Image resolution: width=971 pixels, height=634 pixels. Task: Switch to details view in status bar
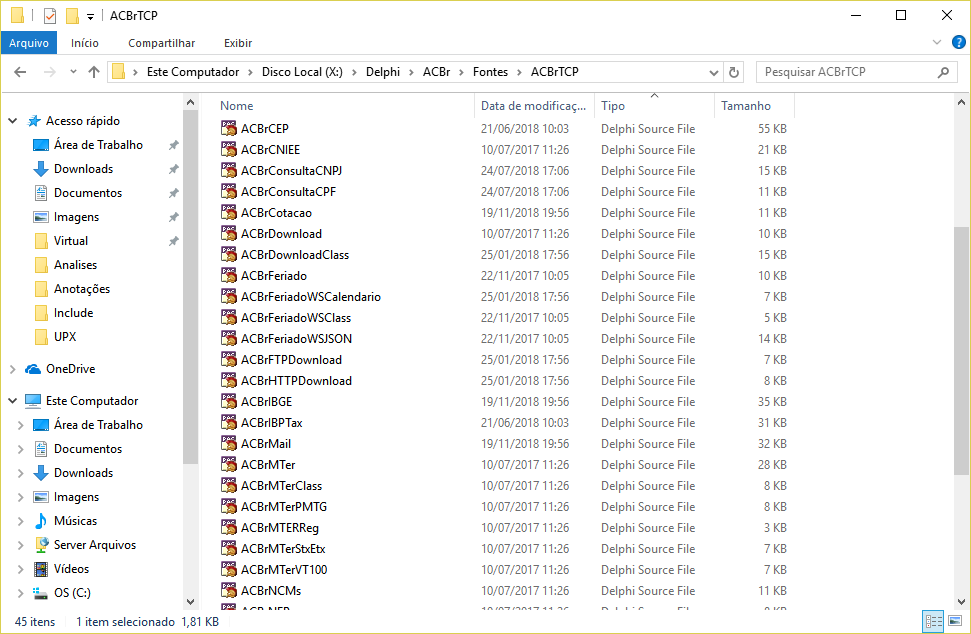[x=933, y=621]
